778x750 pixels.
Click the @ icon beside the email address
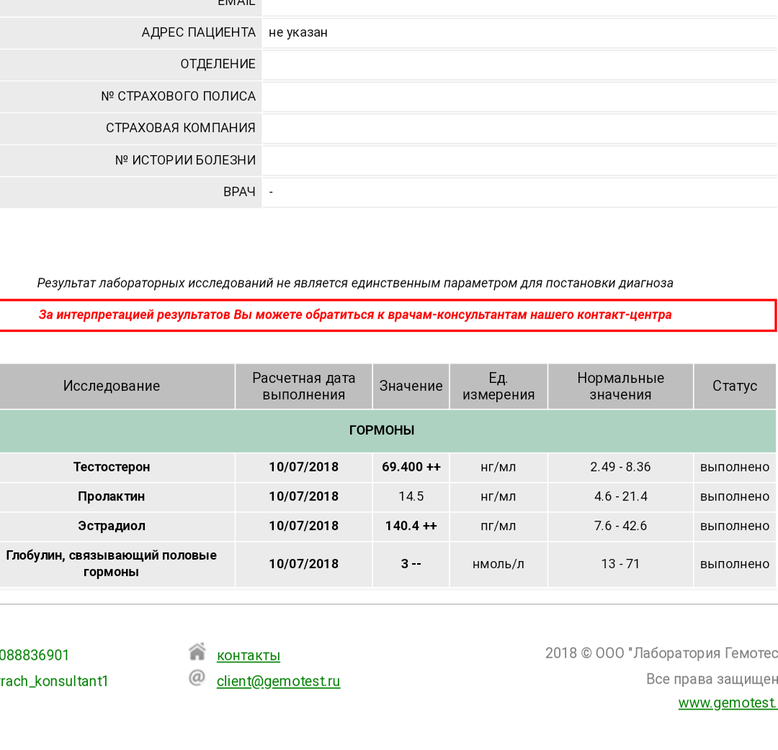(x=197, y=679)
